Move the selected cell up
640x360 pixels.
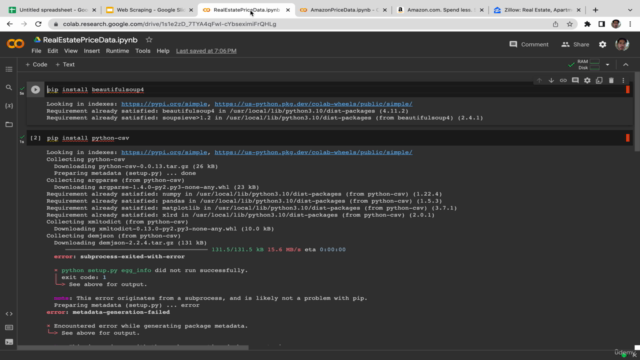[539, 80]
